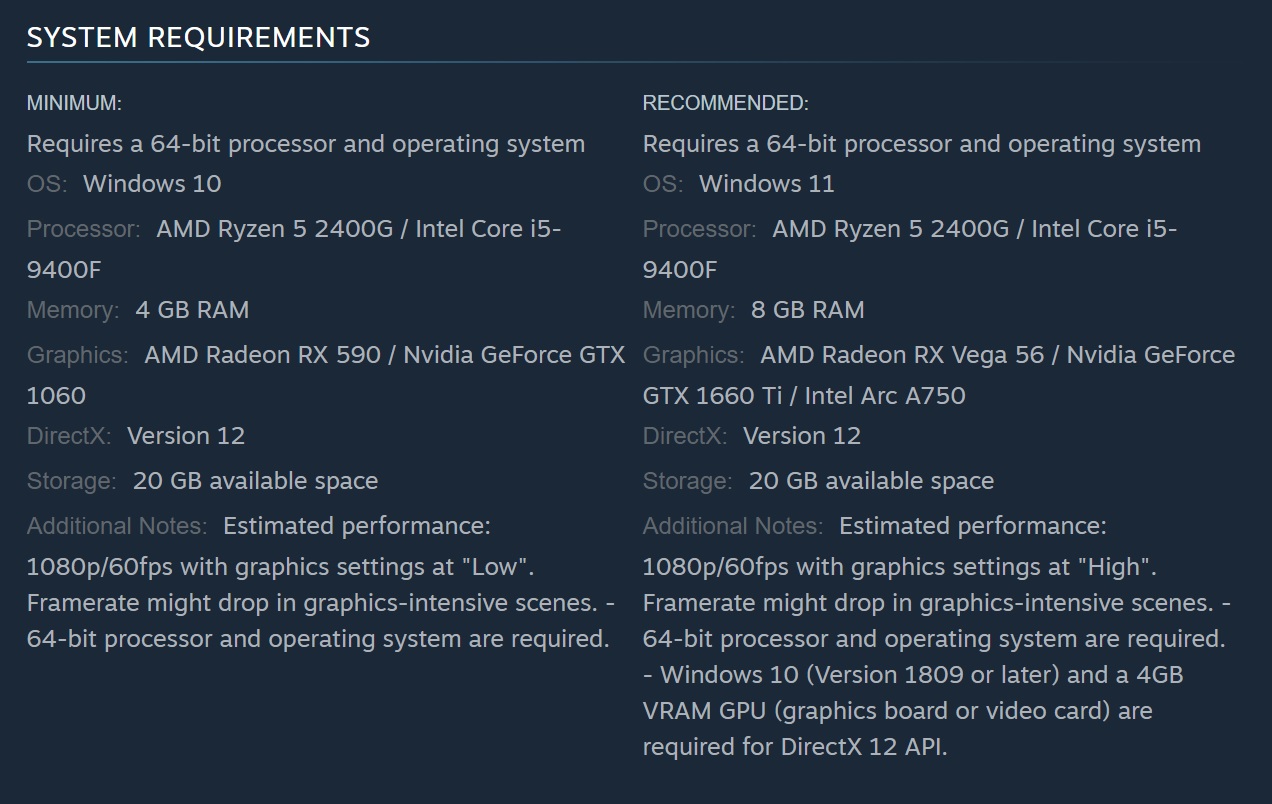The height and width of the screenshot is (804, 1272).
Task: Select the Windows 11 OS text under Recommended
Action: (x=766, y=184)
